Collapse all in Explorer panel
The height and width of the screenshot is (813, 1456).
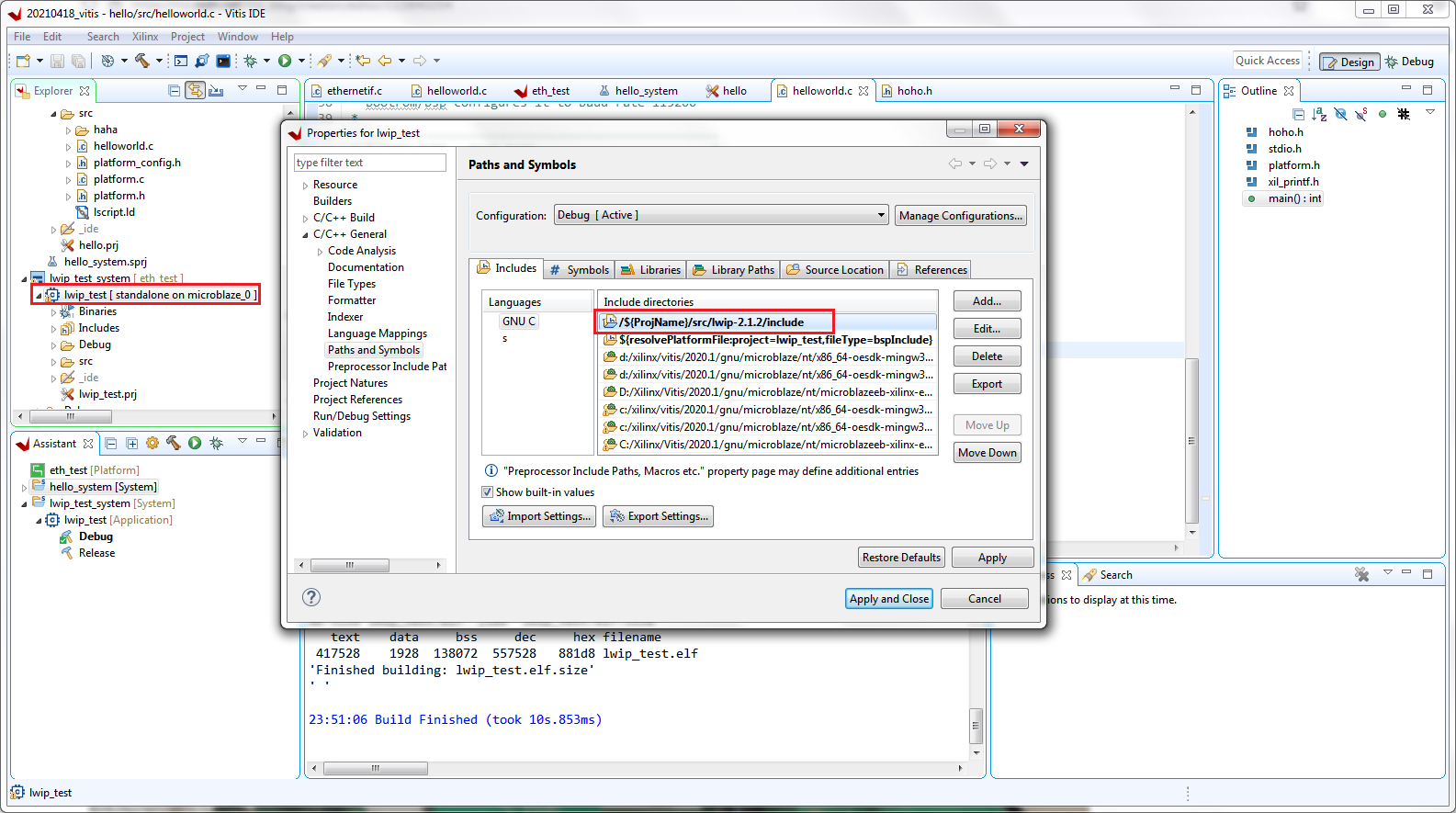tap(175, 90)
